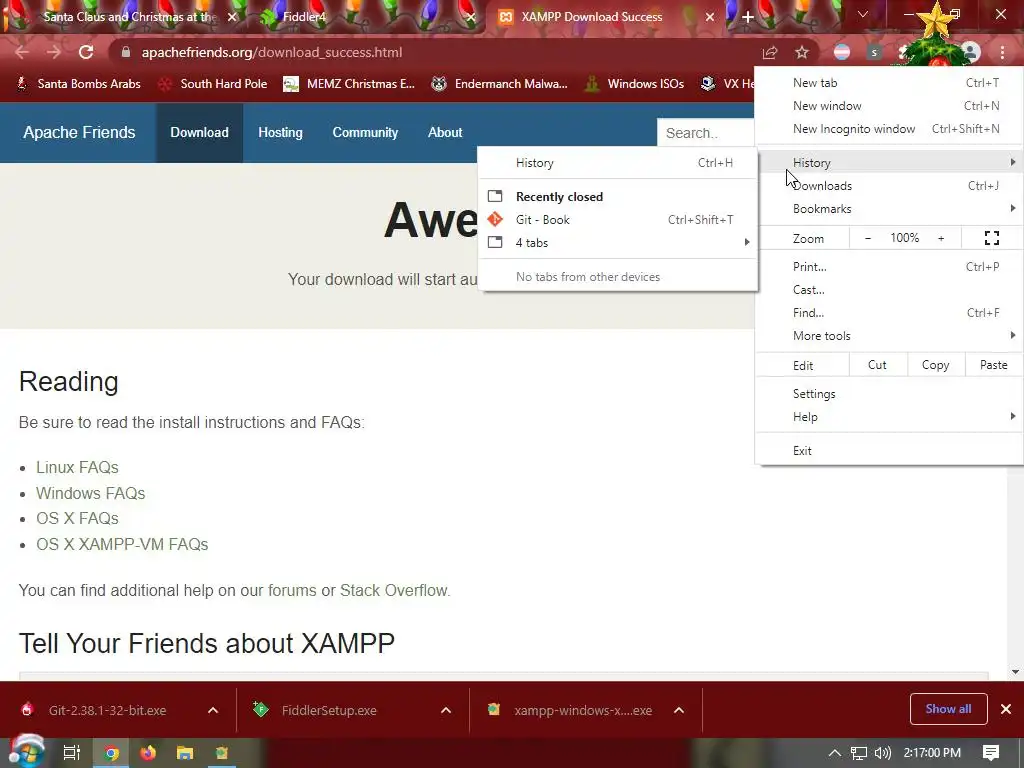1024x768 pixels.
Task: Choose Print... from the menu
Action: point(889,266)
